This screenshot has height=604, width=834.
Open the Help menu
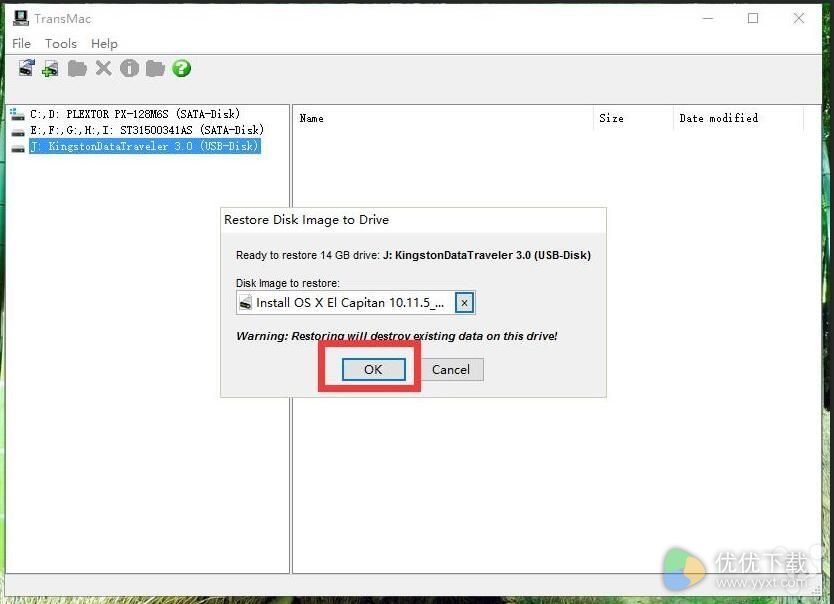click(x=104, y=44)
